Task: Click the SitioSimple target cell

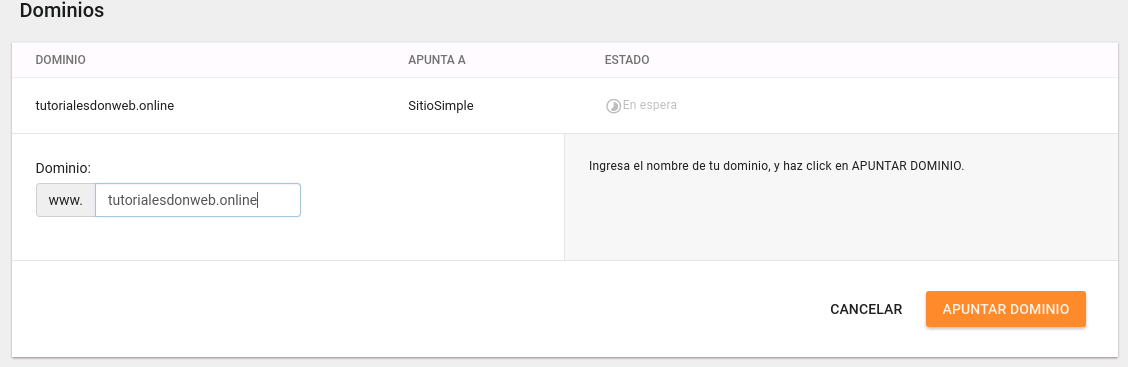Action: (x=441, y=106)
